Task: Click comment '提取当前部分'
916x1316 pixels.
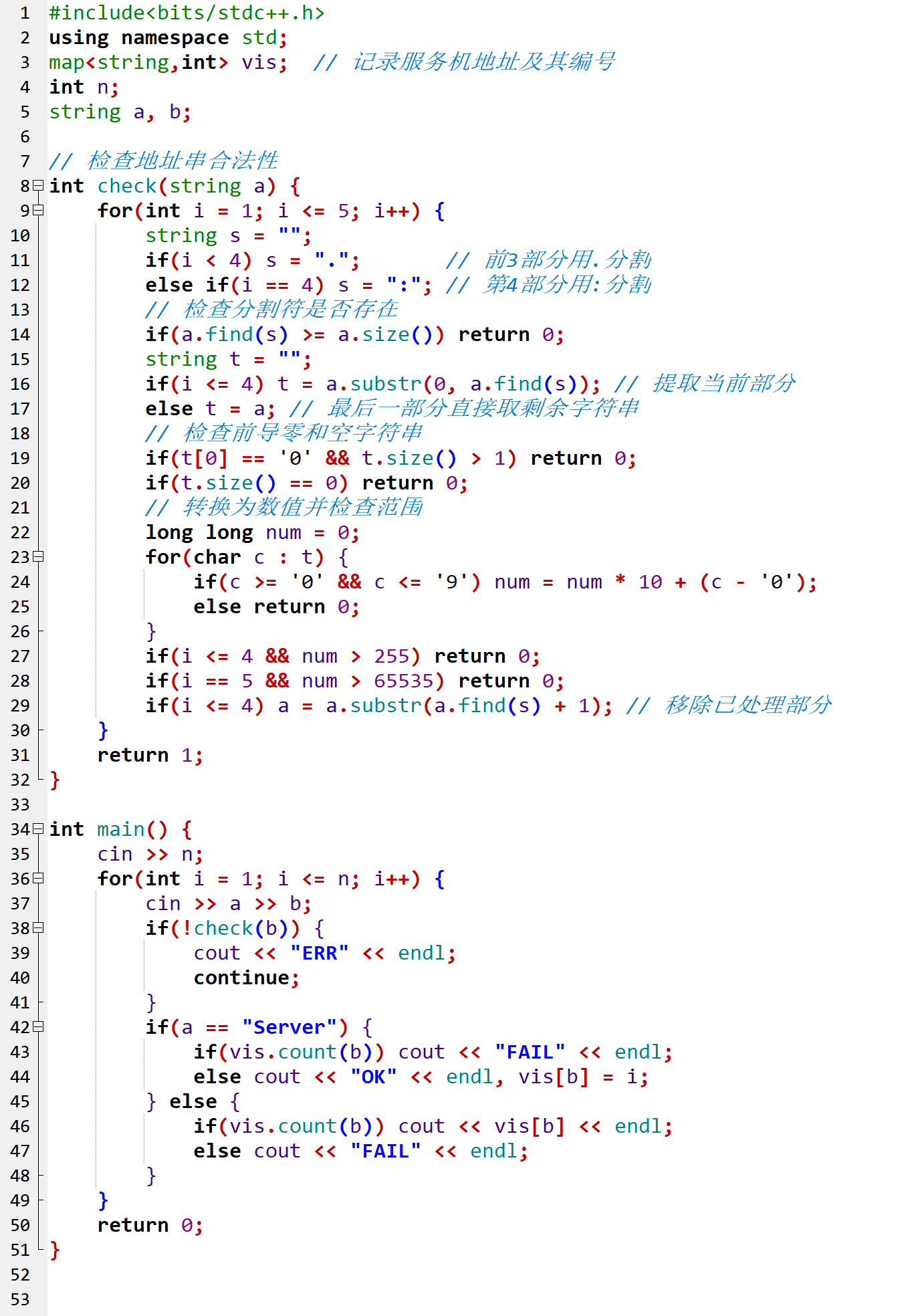Action: (724, 383)
